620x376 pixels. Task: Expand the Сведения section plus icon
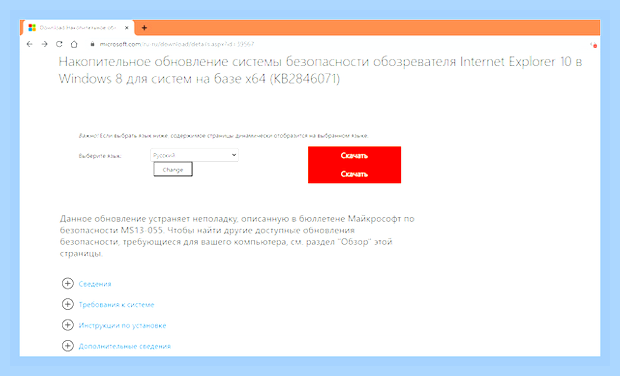[x=68, y=283]
